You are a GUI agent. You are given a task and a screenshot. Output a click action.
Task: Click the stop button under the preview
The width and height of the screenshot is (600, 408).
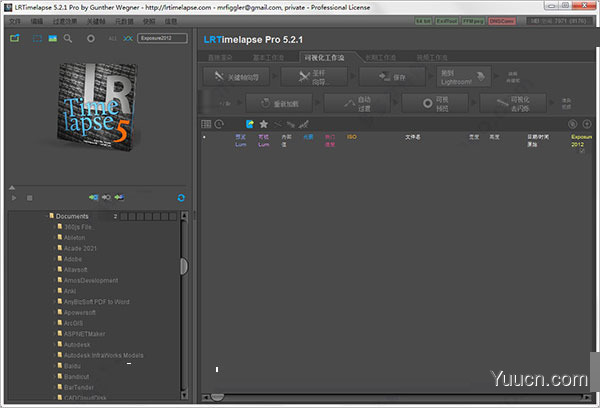click(x=29, y=198)
